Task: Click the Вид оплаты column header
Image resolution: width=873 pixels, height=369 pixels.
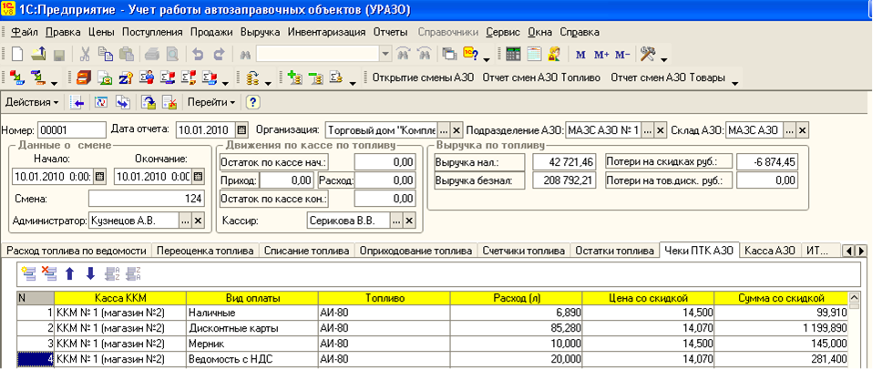Action: coord(252,297)
